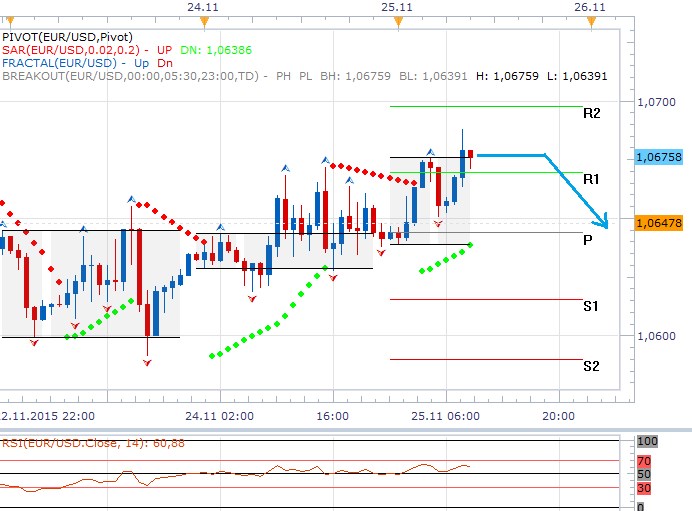The height and width of the screenshot is (511, 692).
Task: Select the R1 pivot resistance label
Action: coord(591,179)
